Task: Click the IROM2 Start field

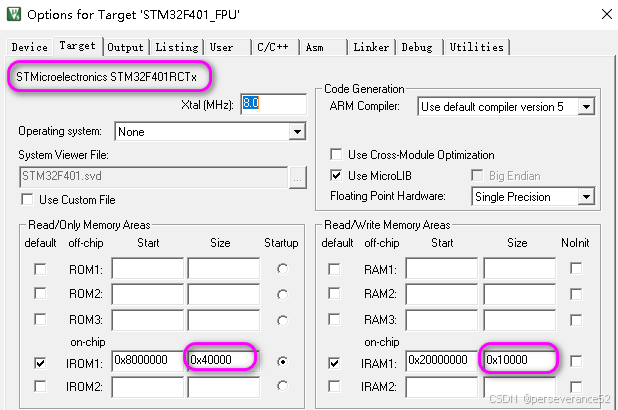Action: [x=148, y=387]
